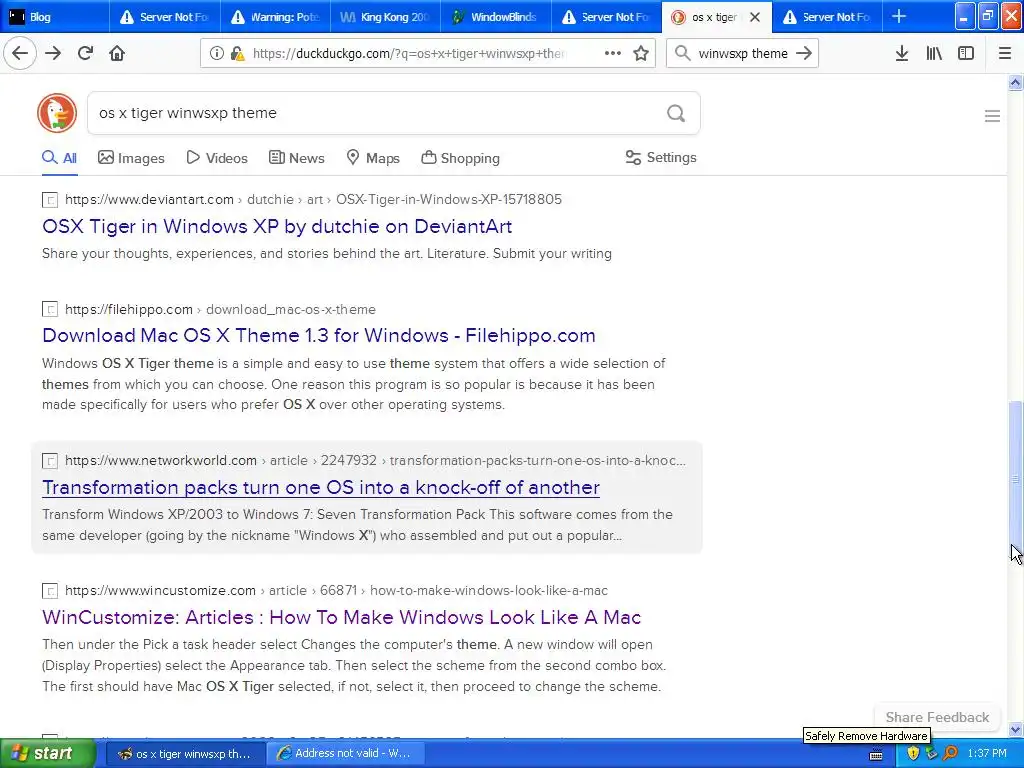Click the Windows start button
Screen dimensions: 1024x768
(47, 753)
